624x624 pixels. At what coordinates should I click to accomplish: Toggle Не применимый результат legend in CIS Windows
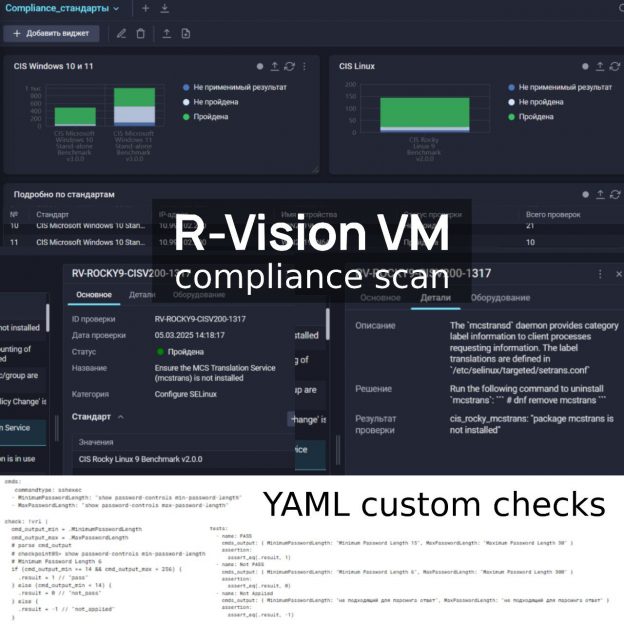click(234, 87)
